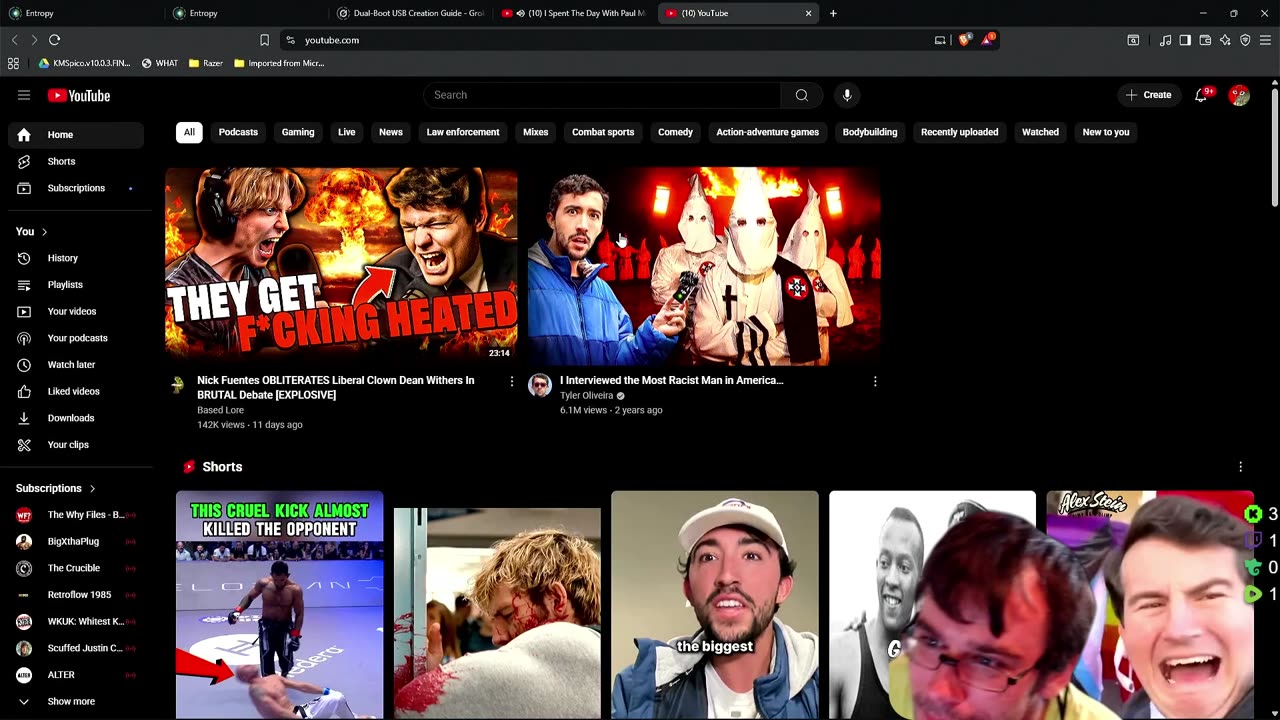This screenshot has width=1280, height=720.
Task: Open the Based Lore channel link
Action: click(220, 410)
